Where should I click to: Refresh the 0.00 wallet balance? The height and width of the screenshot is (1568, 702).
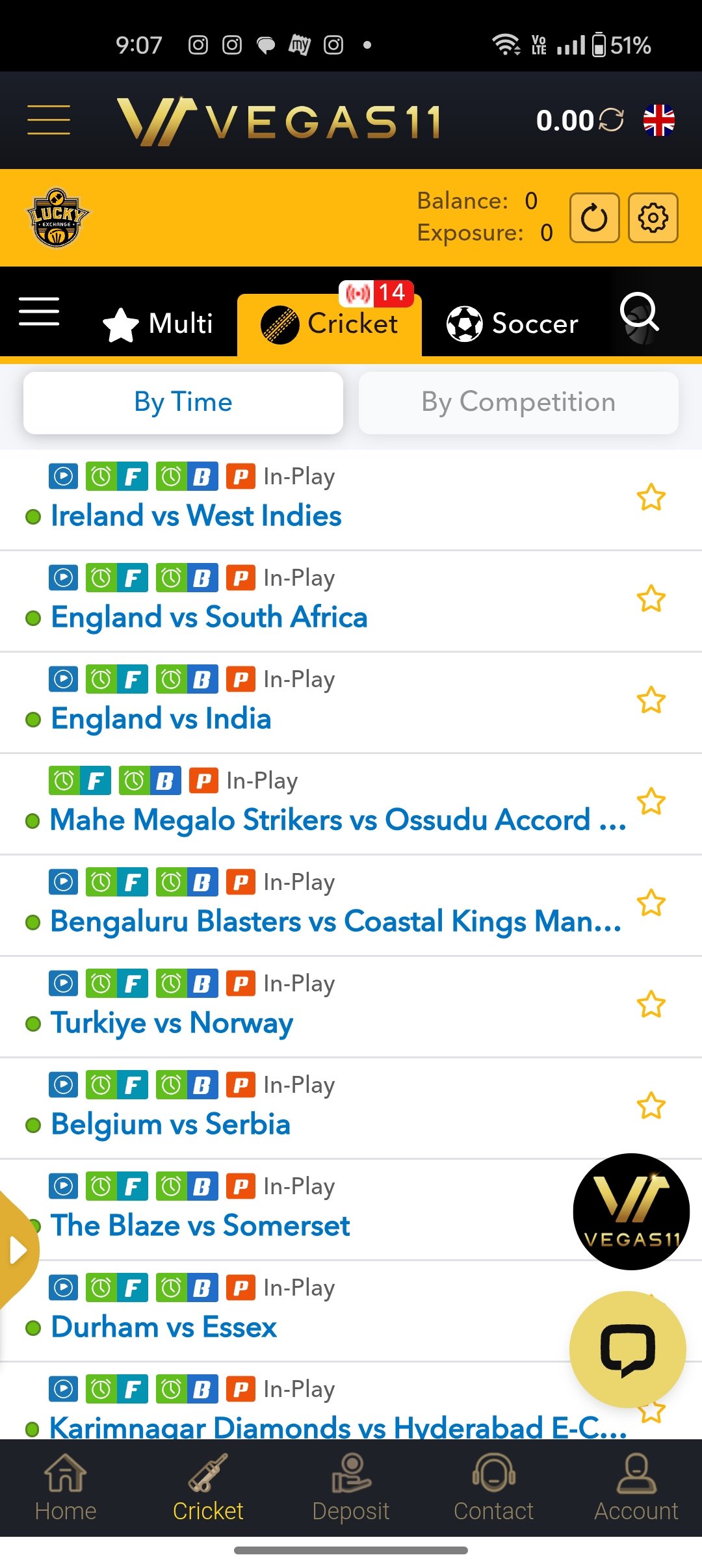click(611, 120)
